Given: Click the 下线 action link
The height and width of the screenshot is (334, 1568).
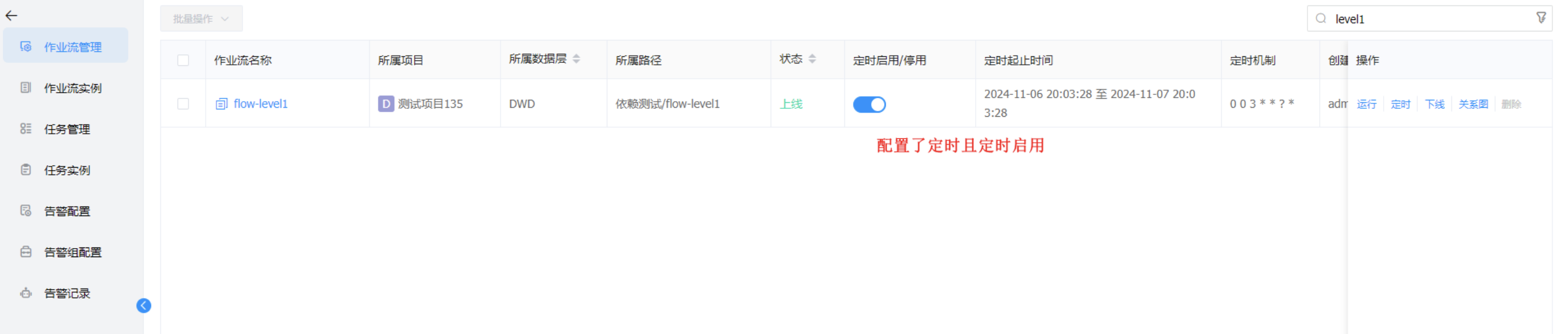Looking at the screenshot, I should coord(1434,104).
